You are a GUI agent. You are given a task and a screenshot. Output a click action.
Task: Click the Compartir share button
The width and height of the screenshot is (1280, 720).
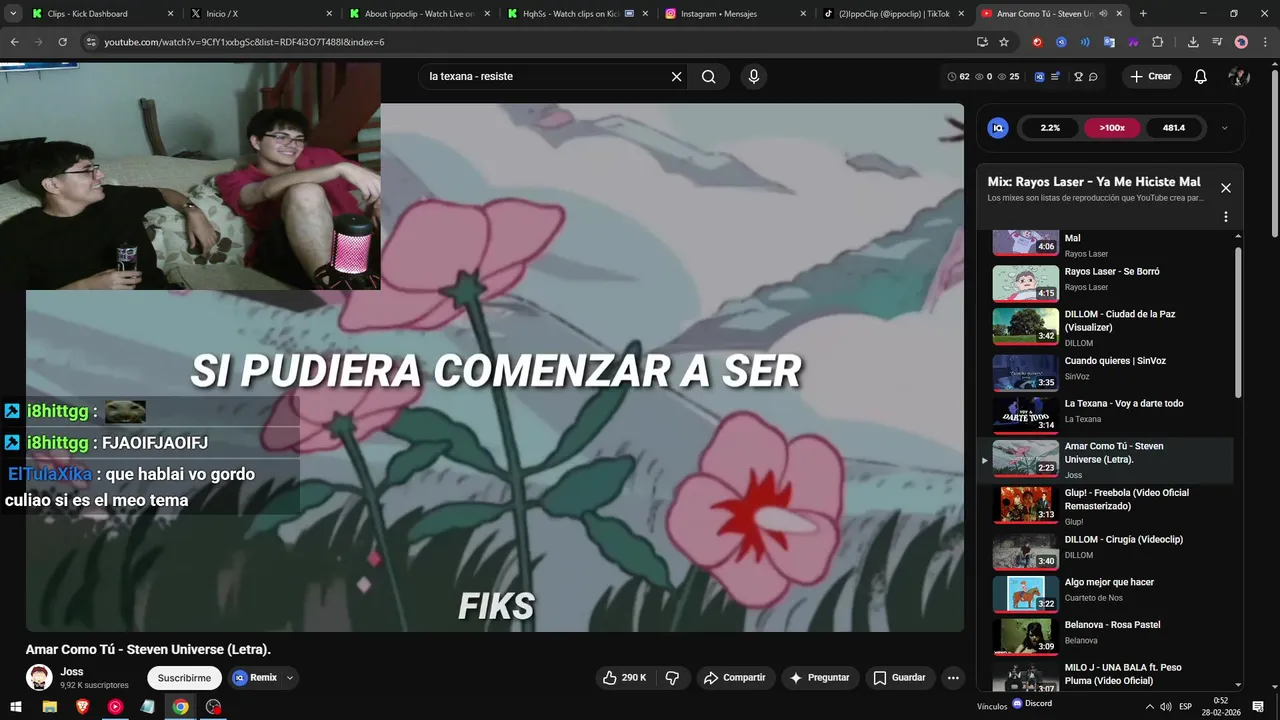coord(735,678)
